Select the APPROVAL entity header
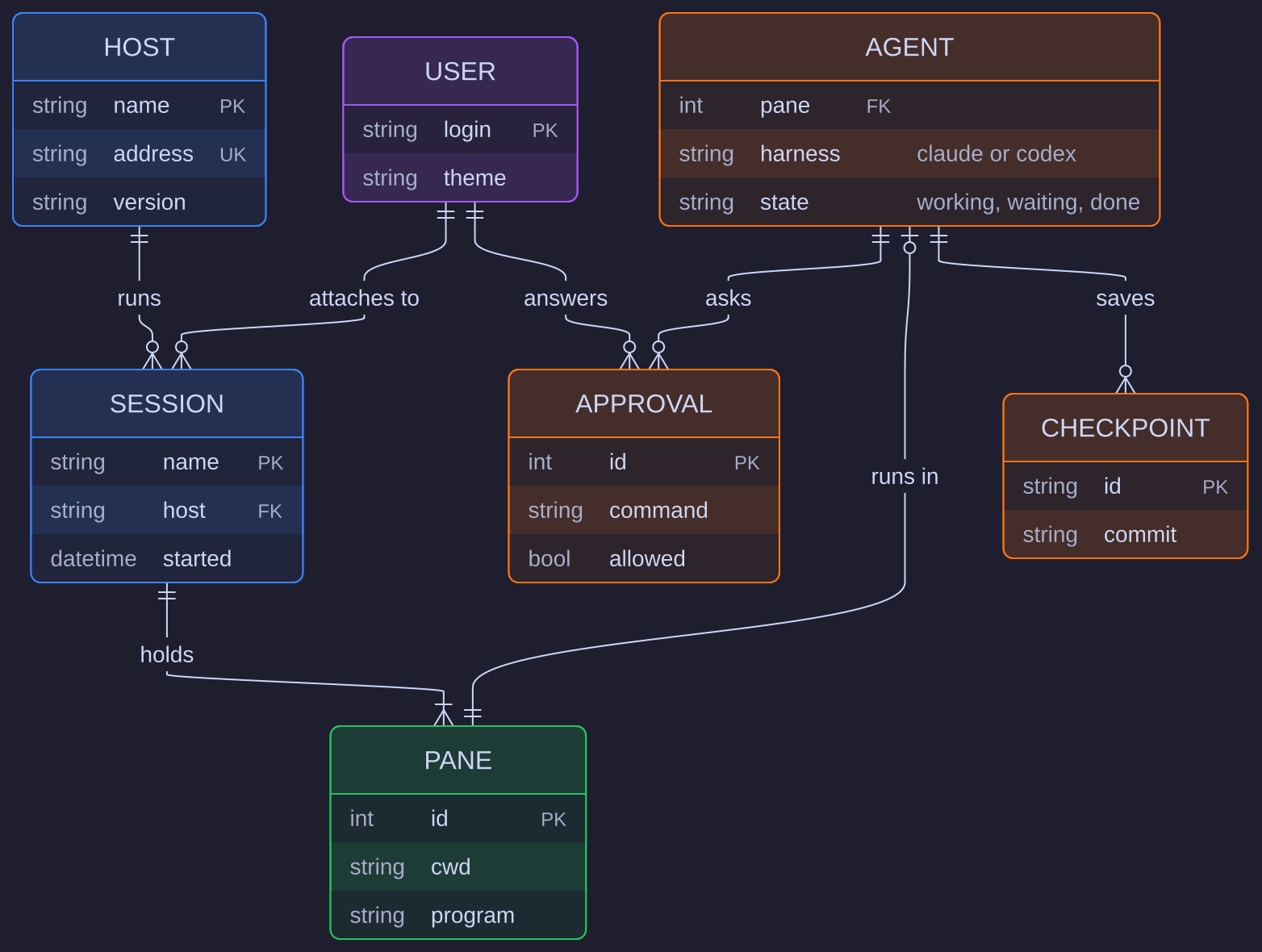Viewport: 1262px width, 952px height. click(644, 404)
